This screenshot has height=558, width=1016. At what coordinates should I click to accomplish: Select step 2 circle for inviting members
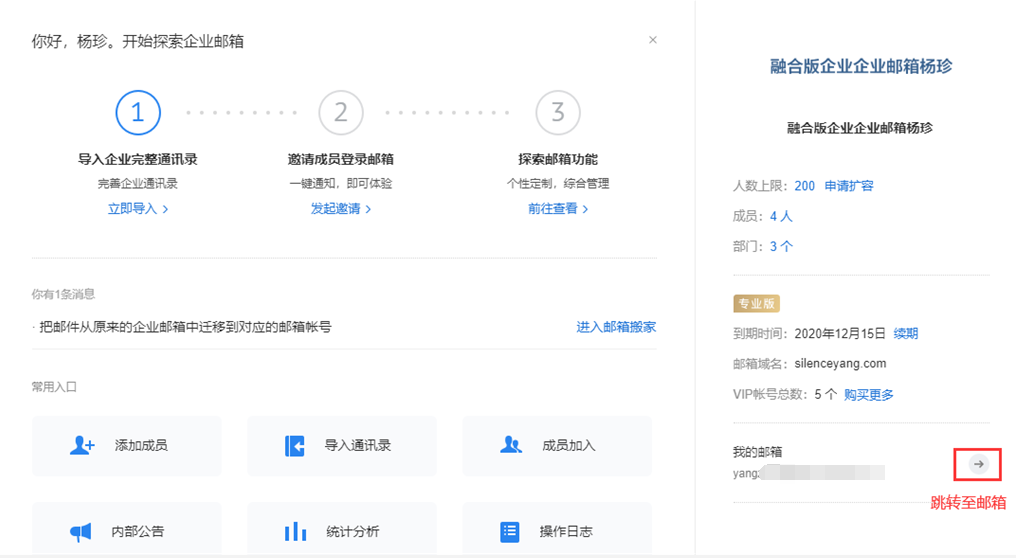pyautogui.click(x=340, y=113)
